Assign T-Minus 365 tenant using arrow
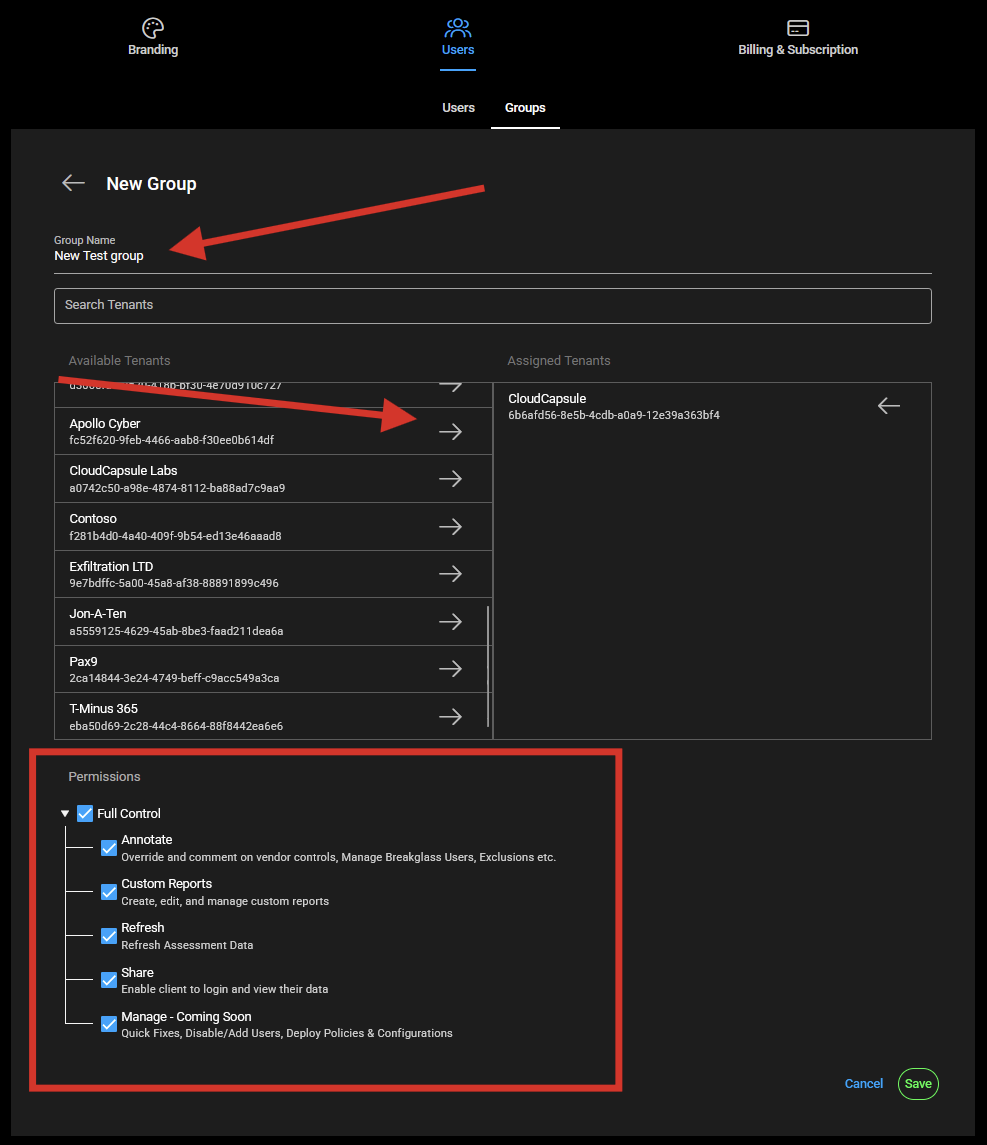Viewport: 987px width, 1145px height. point(450,717)
